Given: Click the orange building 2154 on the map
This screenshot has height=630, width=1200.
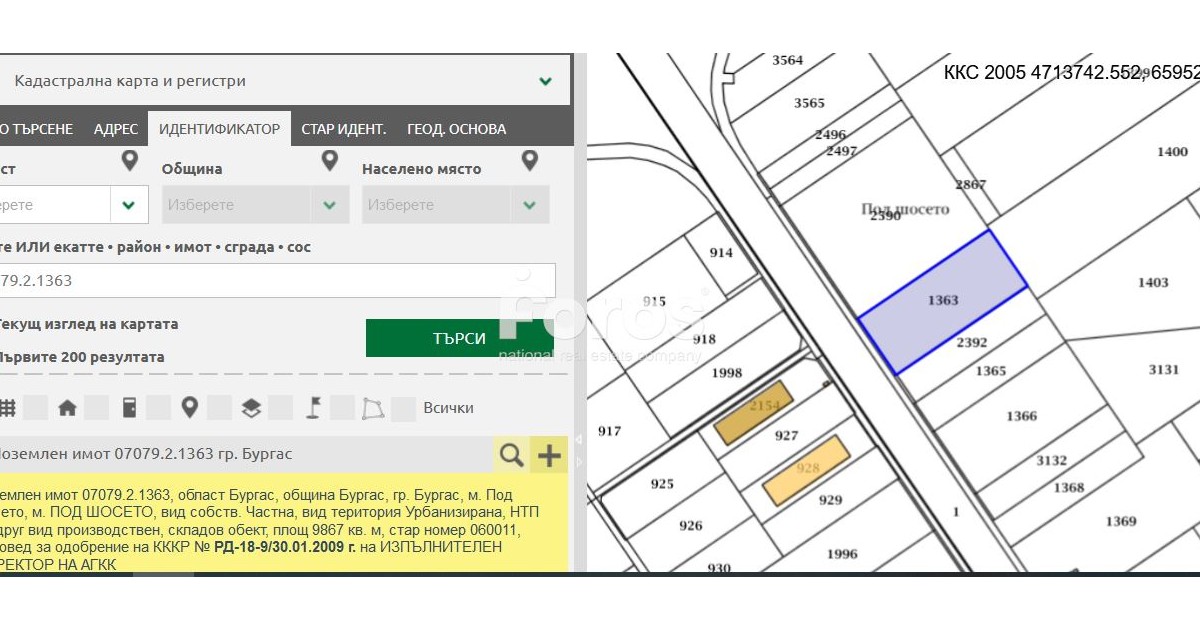Looking at the screenshot, I should pyautogui.click(x=753, y=412).
